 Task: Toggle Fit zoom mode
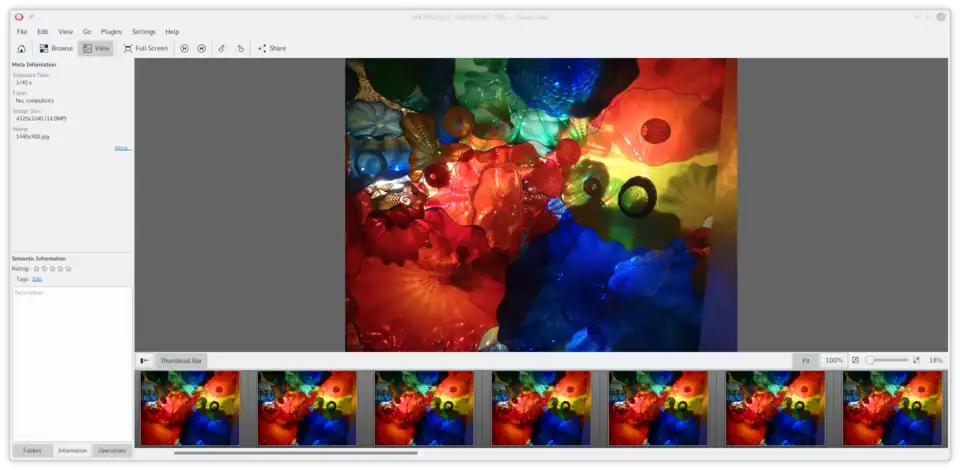coord(805,360)
